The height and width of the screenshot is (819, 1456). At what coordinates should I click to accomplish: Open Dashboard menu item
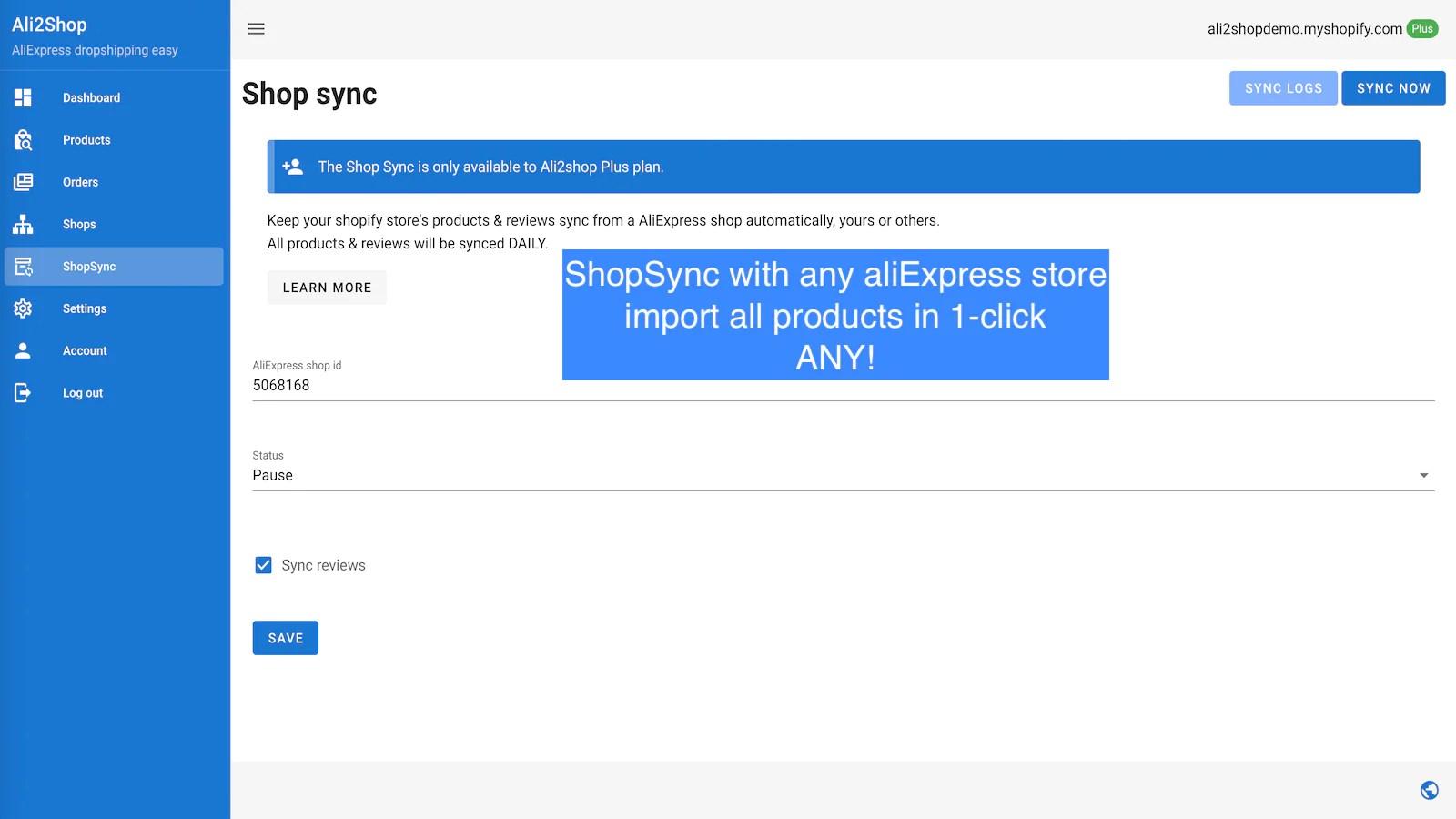114,97
